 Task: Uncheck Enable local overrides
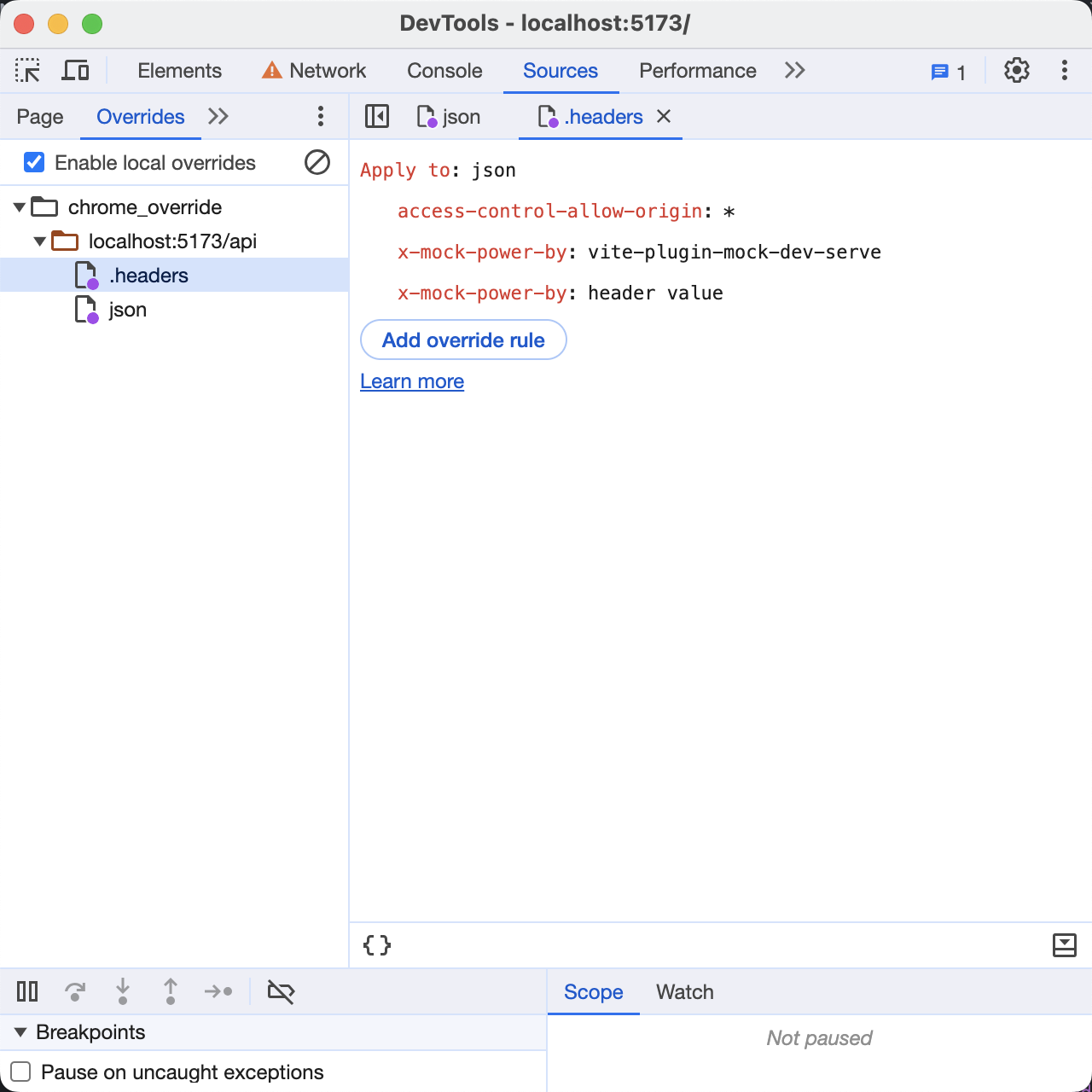point(33,162)
